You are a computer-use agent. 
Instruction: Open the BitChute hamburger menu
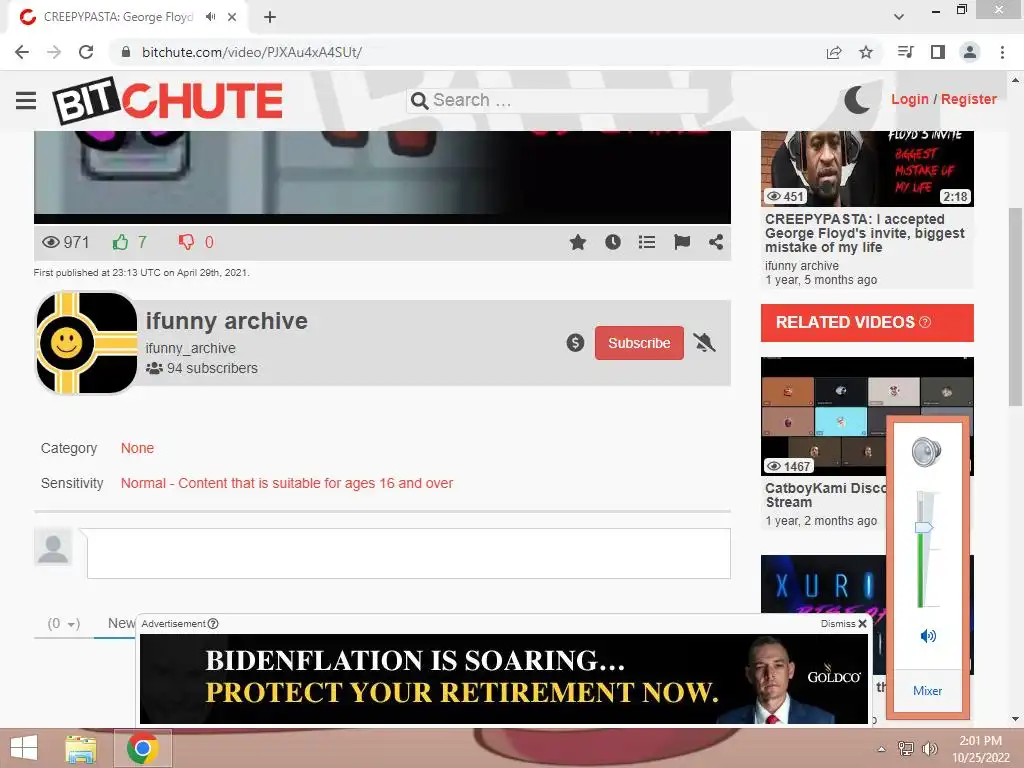[26, 100]
